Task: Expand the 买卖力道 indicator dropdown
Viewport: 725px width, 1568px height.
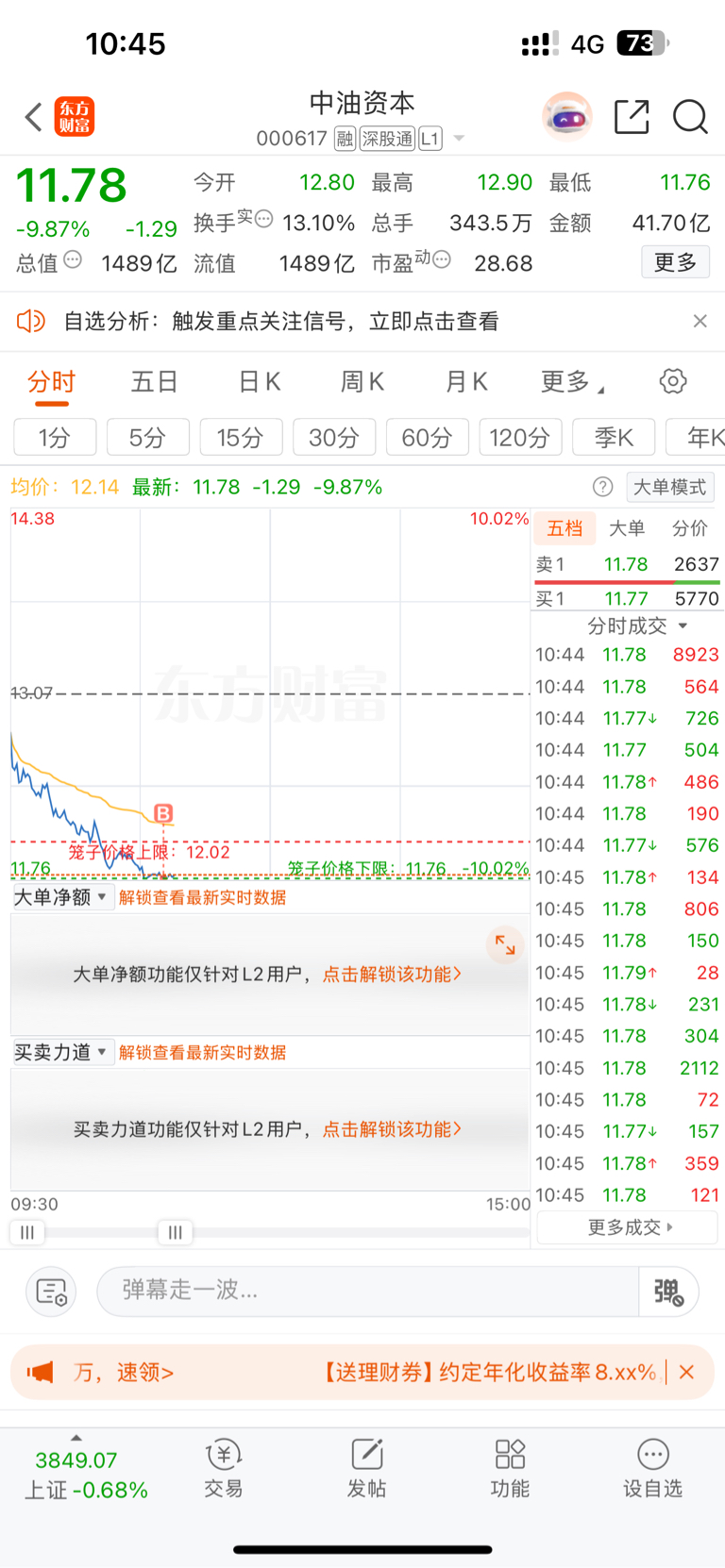Action: pyautogui.click(x=63, y=1052)
